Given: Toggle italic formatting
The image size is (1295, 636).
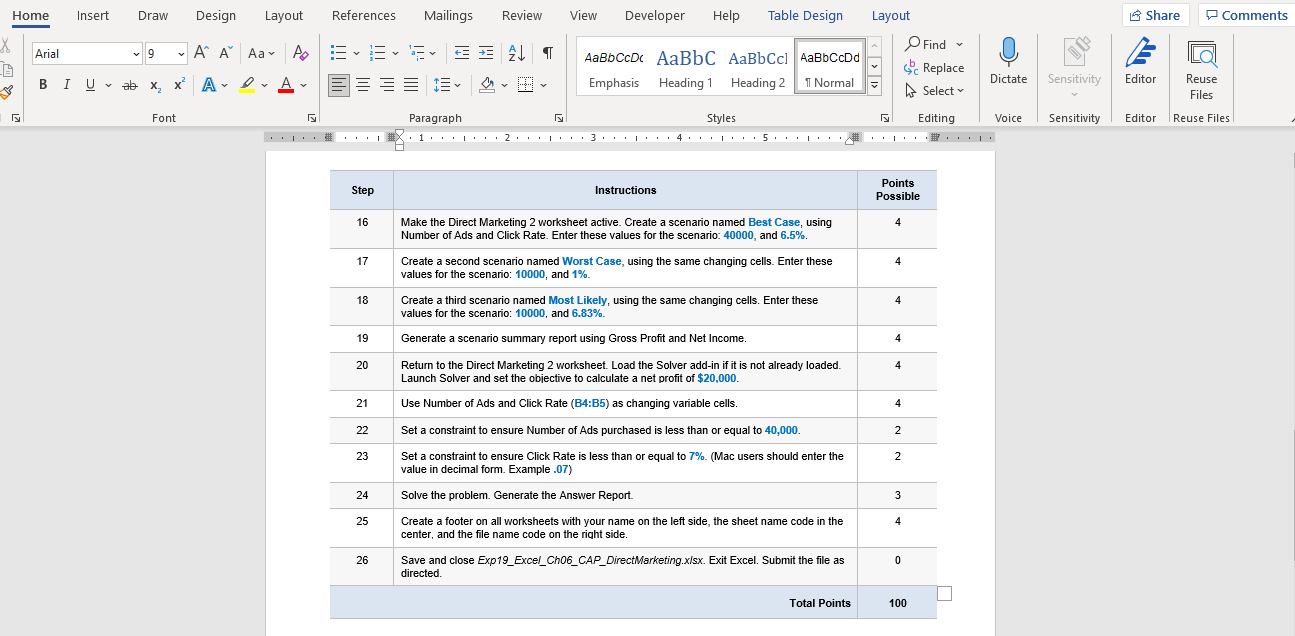Looking at the screenshot, I should point(67,85).
